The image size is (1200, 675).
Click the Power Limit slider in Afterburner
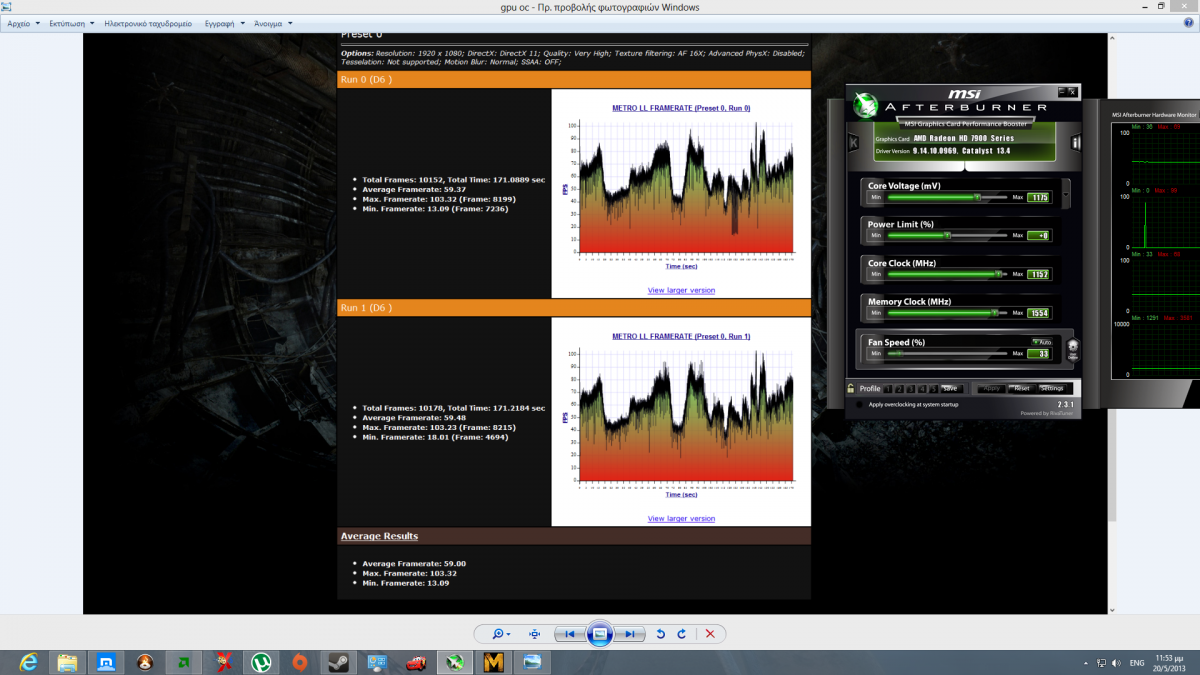945,236
